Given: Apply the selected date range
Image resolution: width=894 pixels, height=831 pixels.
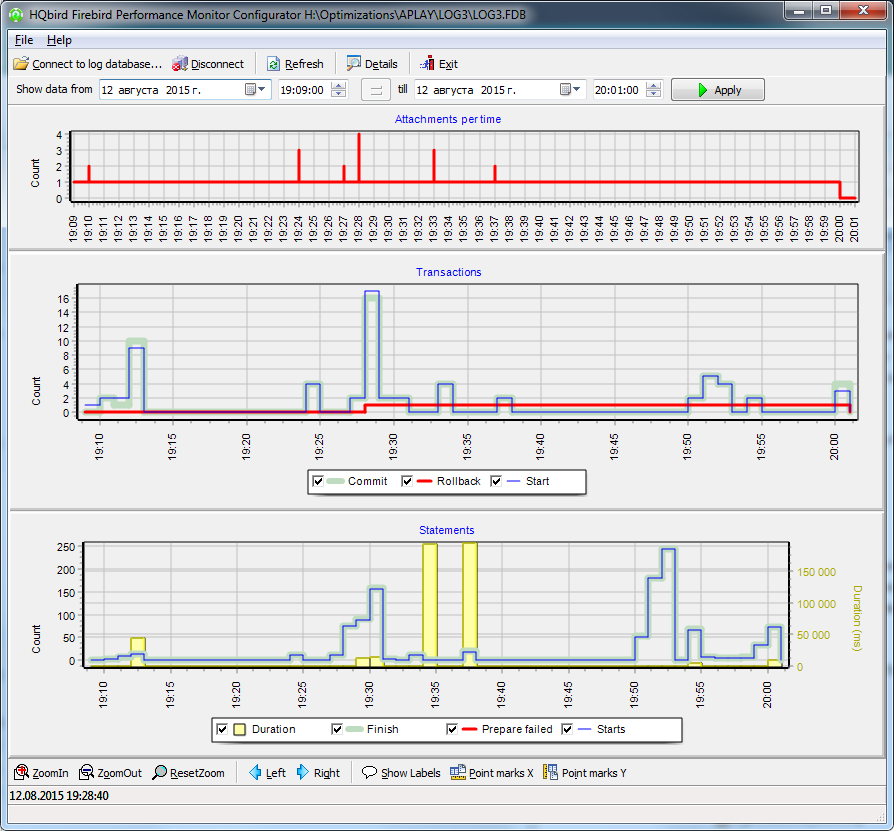Looking at the screenshot, I should [717, 90].
